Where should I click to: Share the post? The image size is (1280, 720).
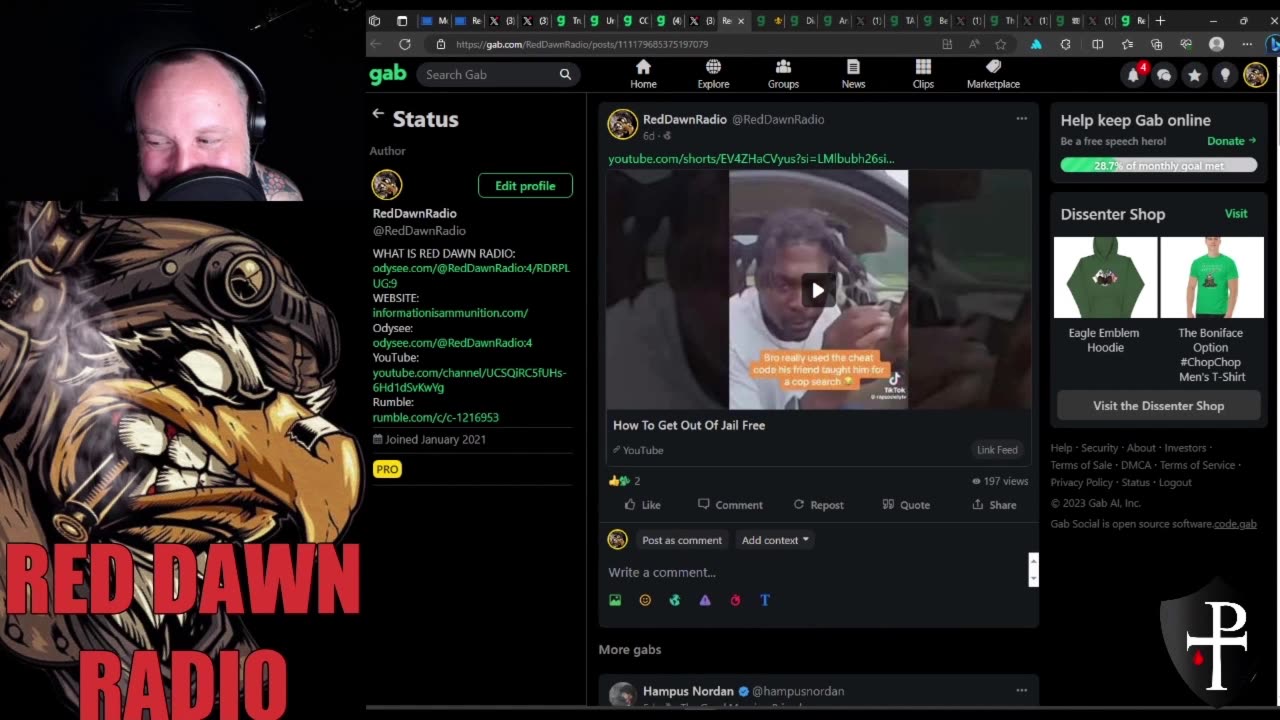pyautogui.click(x=994, y=505)
